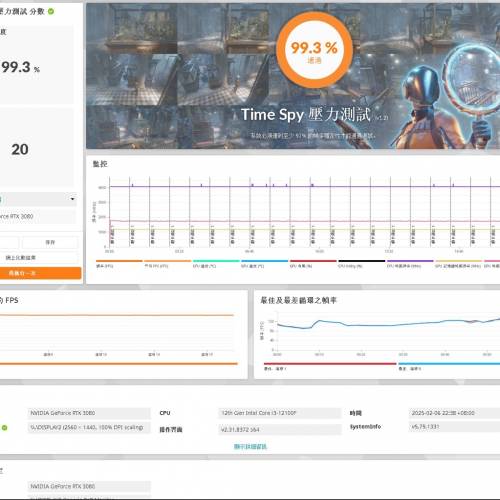The height and width of the screenshot is (500, 500).
Task: Select the DISPLAY2 2560 × 1440 display field
Action: pos(89,427)
